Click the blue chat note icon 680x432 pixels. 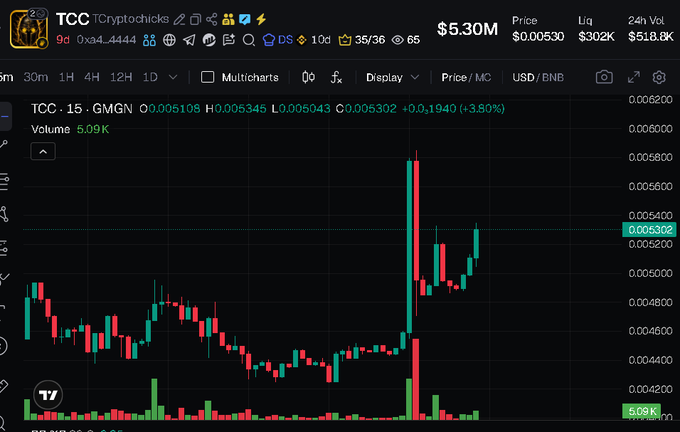245,19
